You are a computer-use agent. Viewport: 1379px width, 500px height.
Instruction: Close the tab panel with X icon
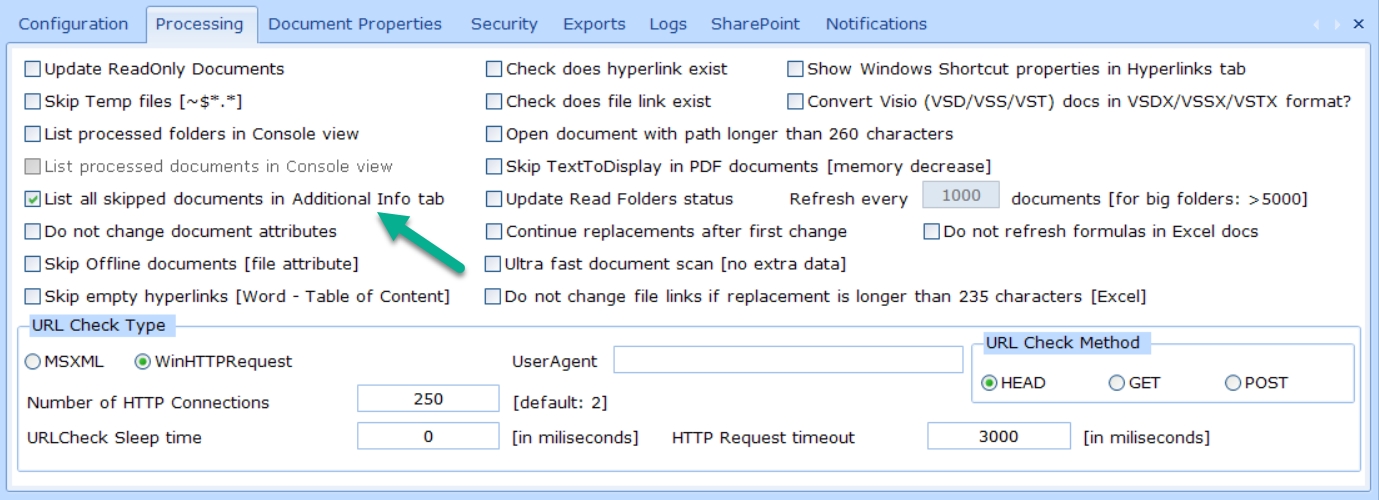click(x=1358, y=24)
